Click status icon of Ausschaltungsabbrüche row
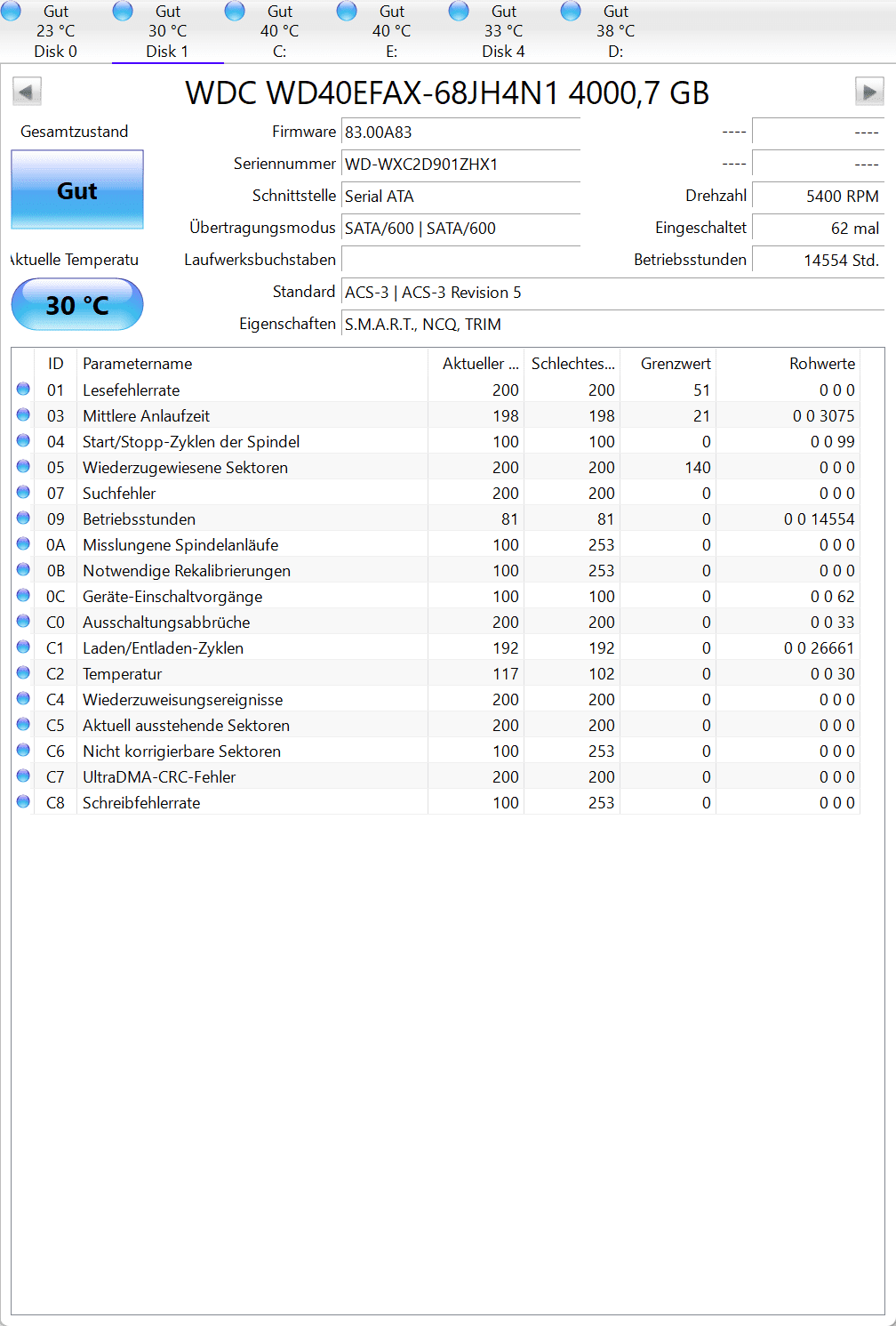The width and height of the screenshot is (896, 1326). [x=23, y=621]
